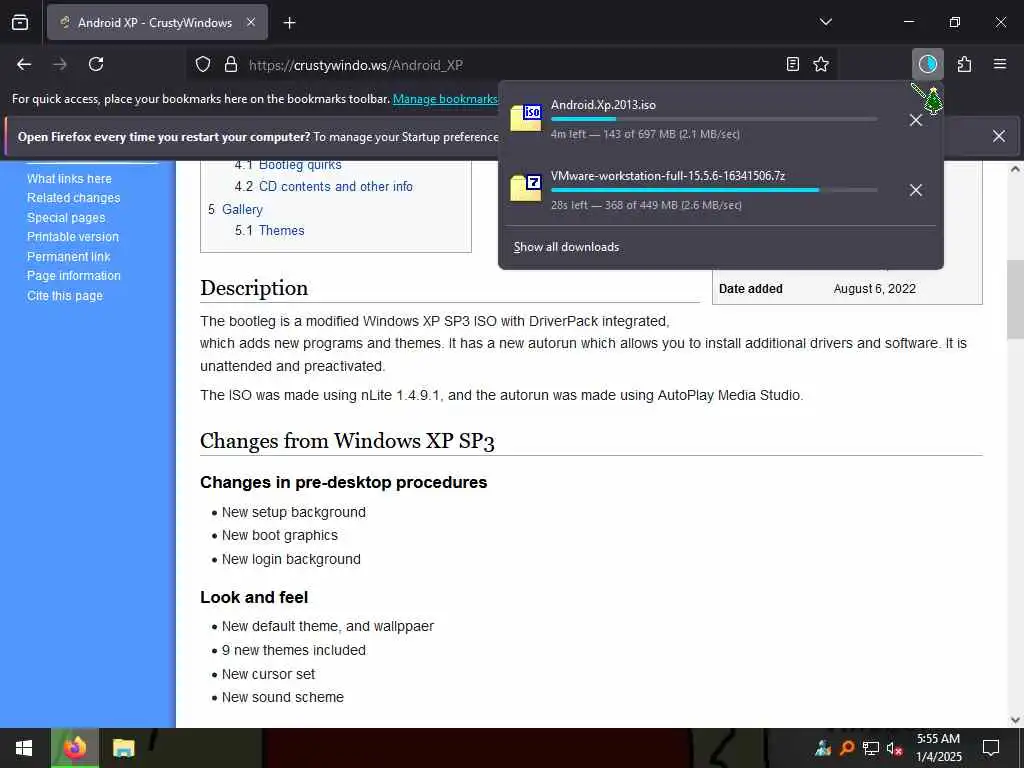Image resolution: width=1024 pixels, height=768 pixels.
Task: Open Permanent link in sidebar
Action: pyautogui.click(x=69, y=256)
